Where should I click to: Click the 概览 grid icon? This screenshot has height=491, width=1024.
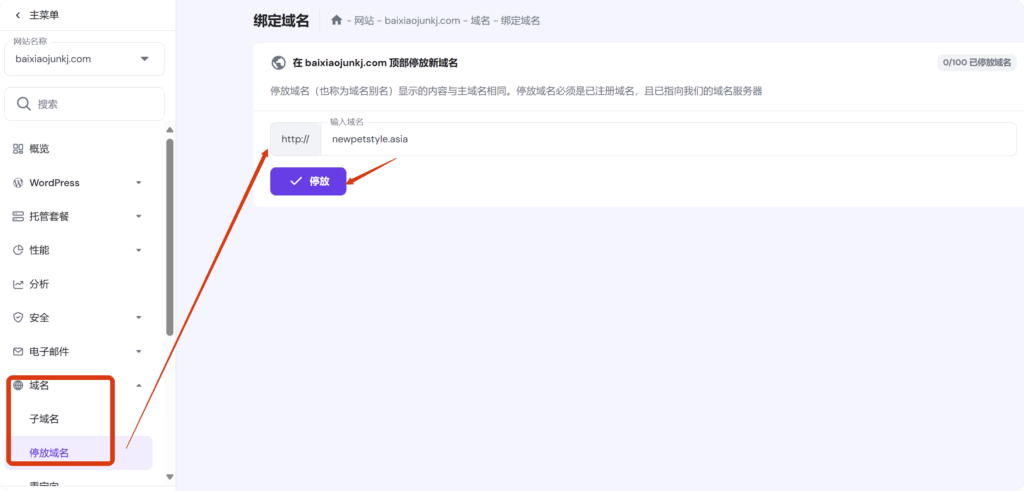(x=18, y=149)
